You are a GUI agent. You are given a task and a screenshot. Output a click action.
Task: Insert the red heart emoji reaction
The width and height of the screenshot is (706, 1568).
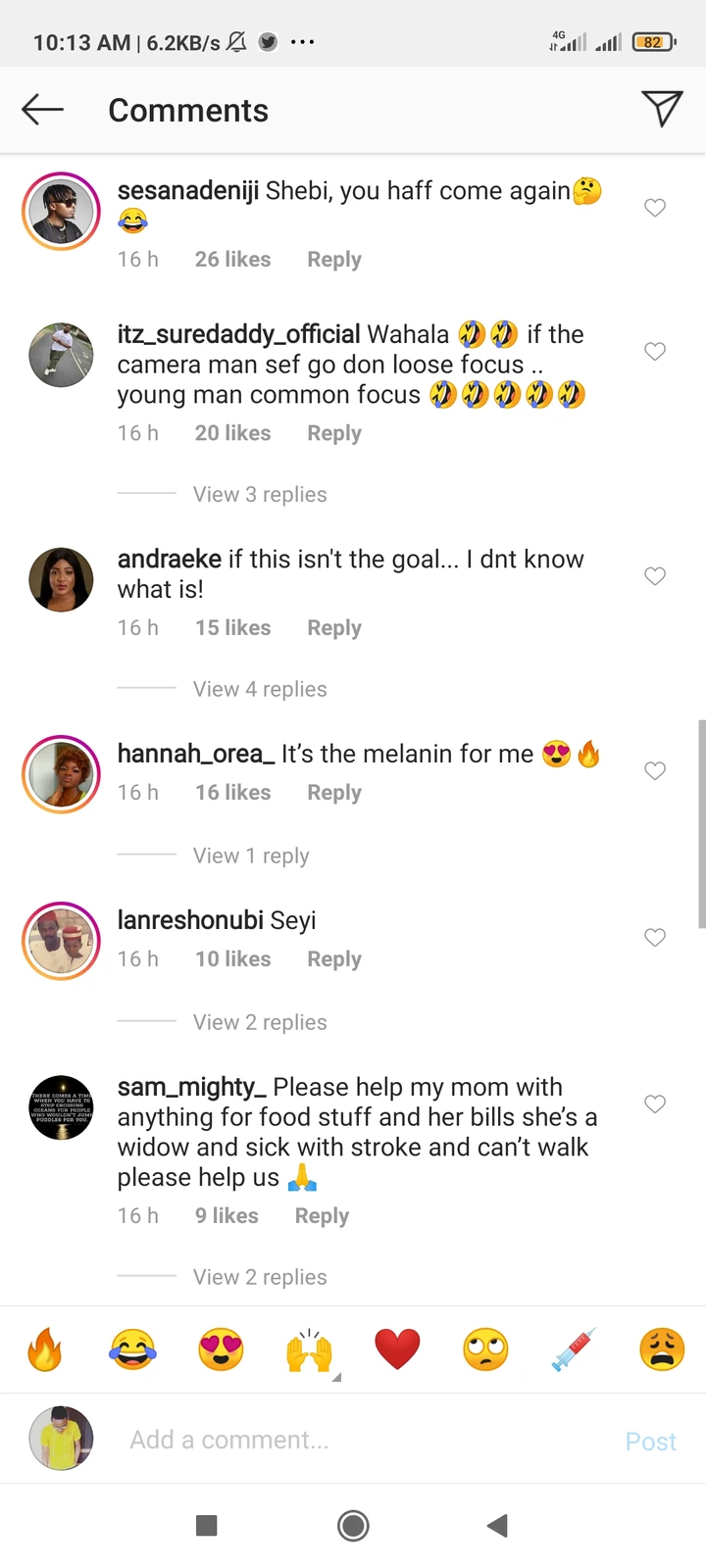pyautogui.click(x=397, y=1349)
